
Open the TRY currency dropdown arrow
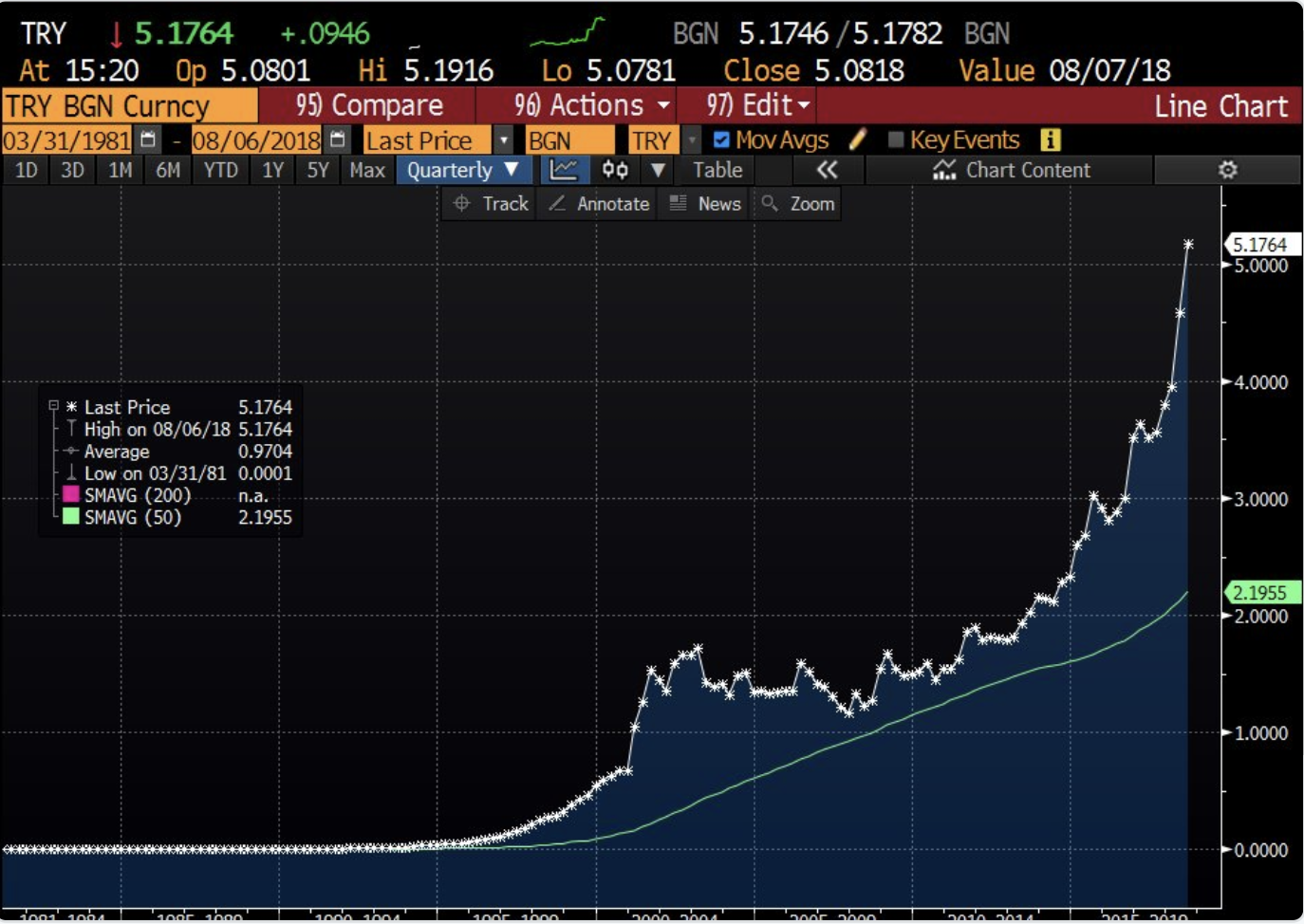[692, 140]
